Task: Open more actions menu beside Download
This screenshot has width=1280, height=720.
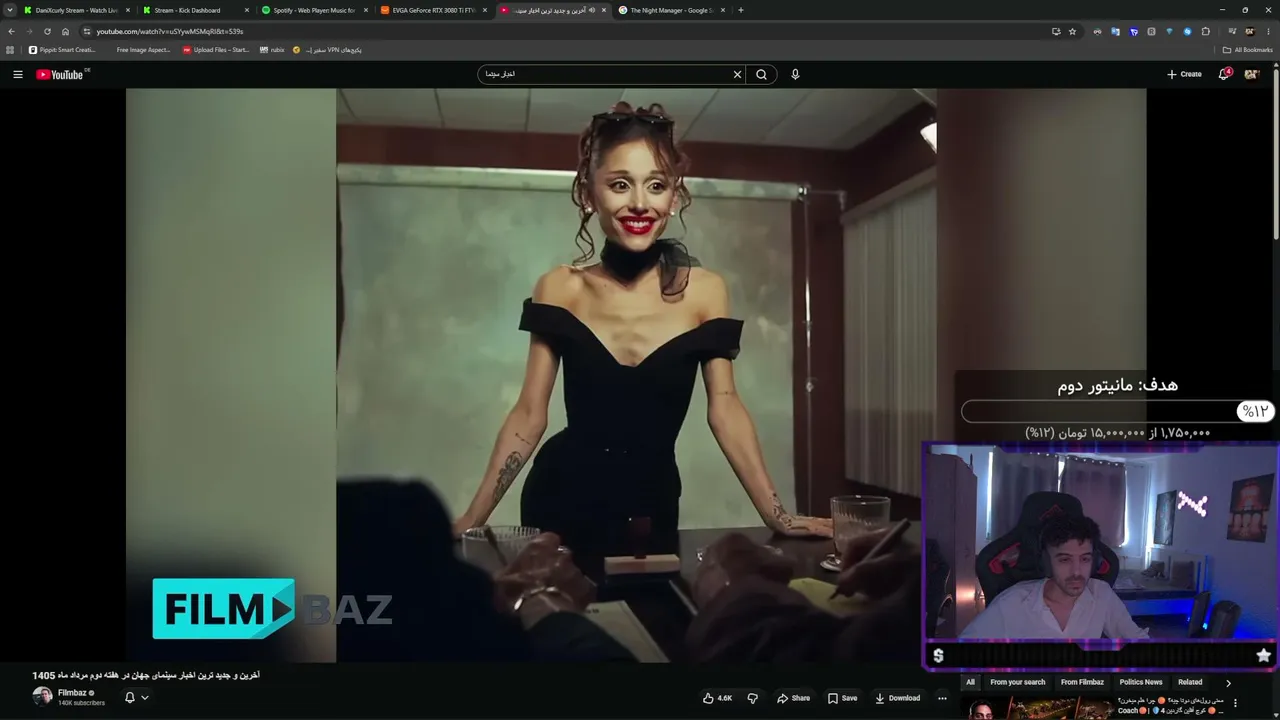Action: coord(942,698)
